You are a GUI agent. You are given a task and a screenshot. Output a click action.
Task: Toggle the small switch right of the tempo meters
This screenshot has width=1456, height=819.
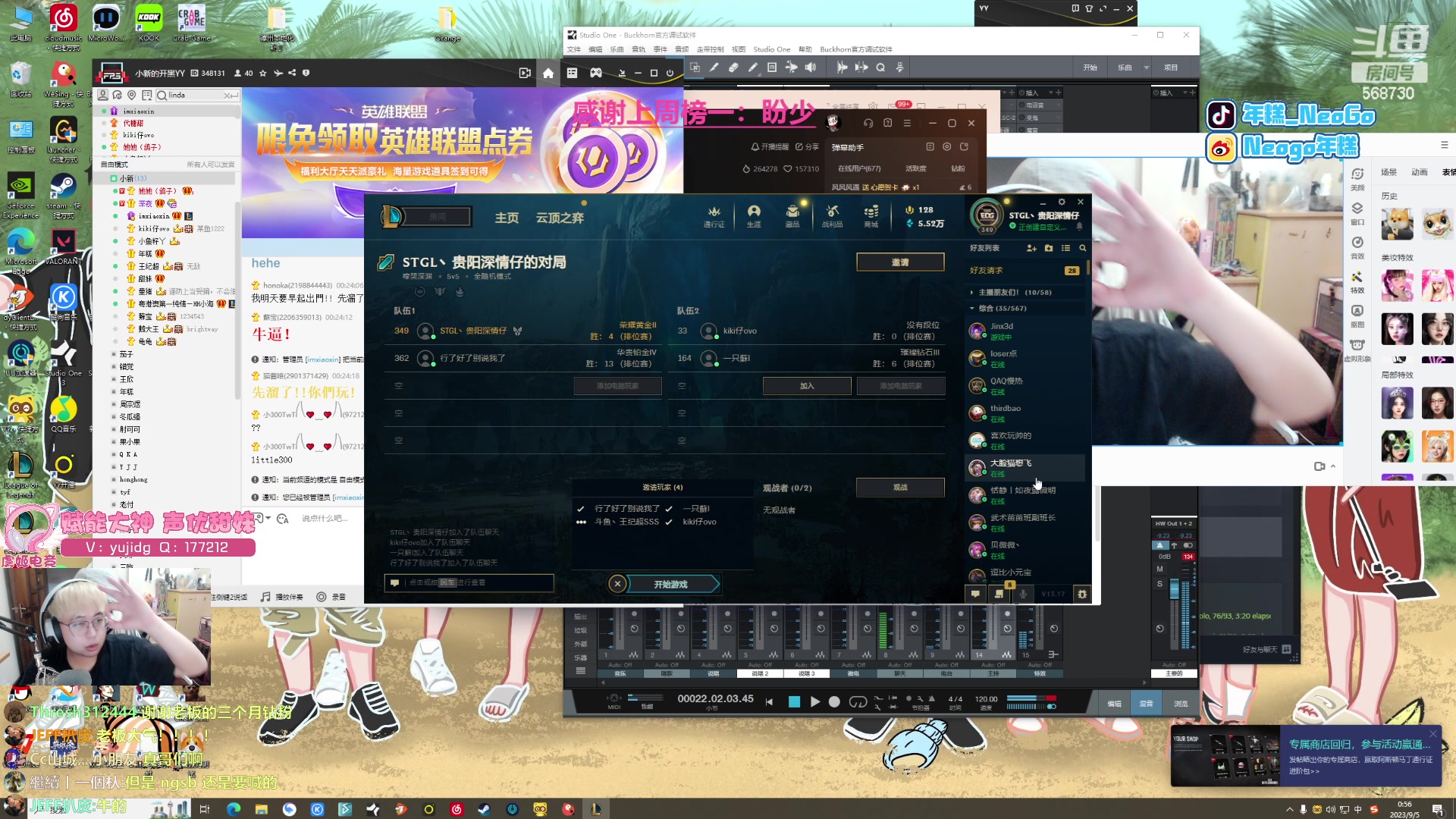[1051, 707]
